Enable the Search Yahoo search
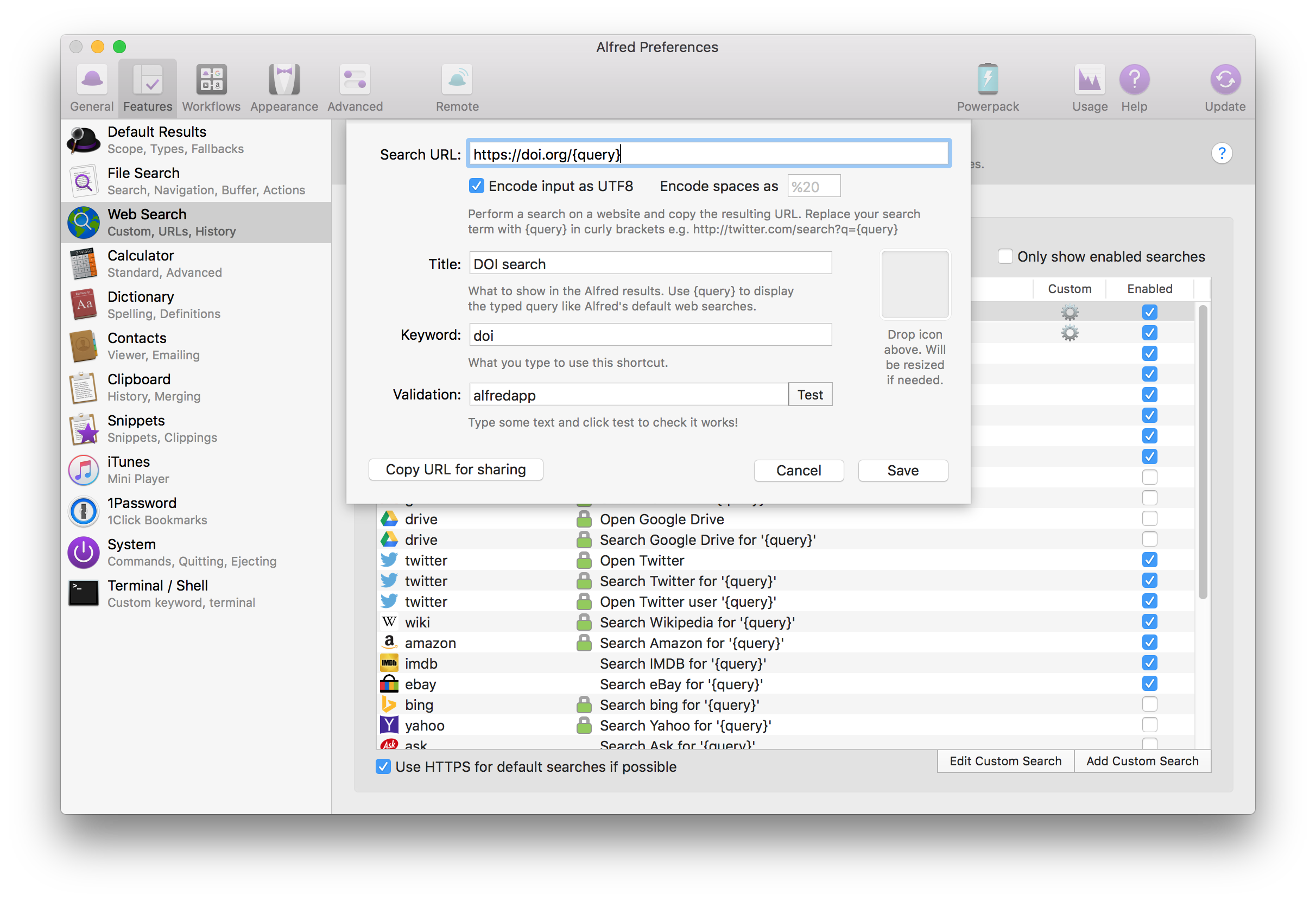The width and height of the screenshot is (1316, 901). click(1149, 725)
